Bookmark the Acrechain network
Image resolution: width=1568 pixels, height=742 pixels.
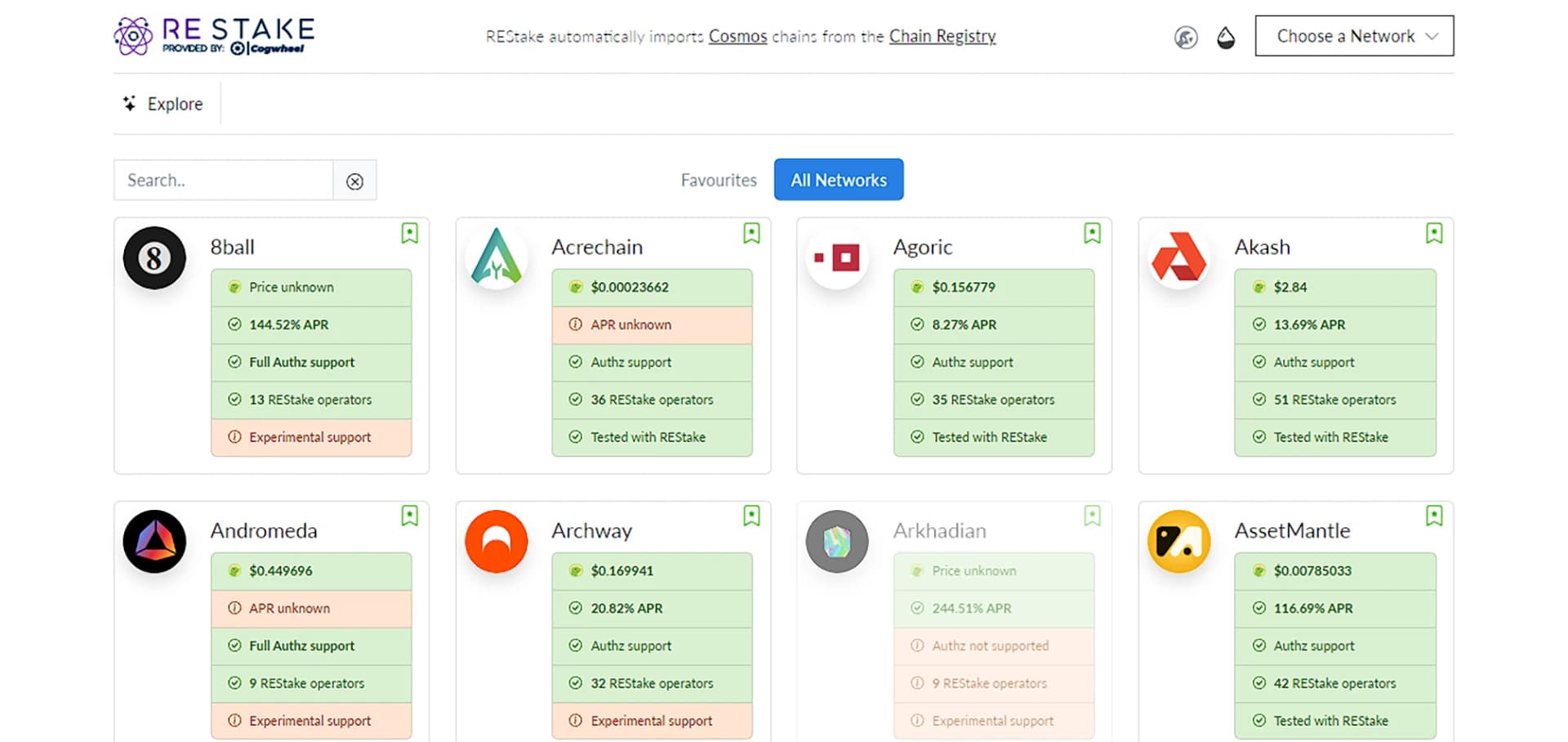click(x=751, y=234)
